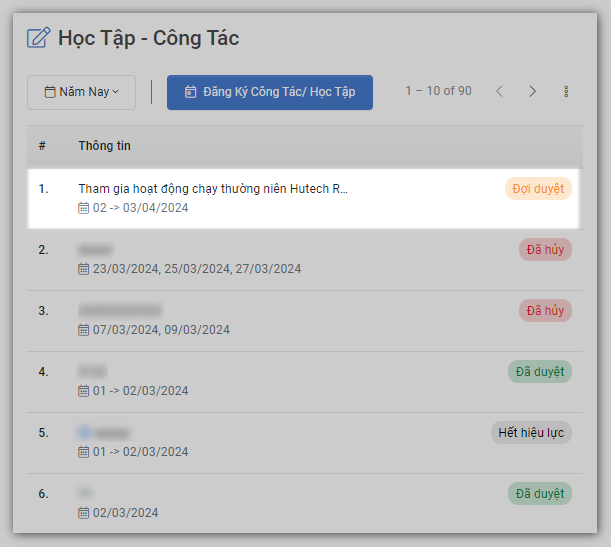Go to the previous page arrow
The image size is (611, 547).
click(x=500, y=91)
